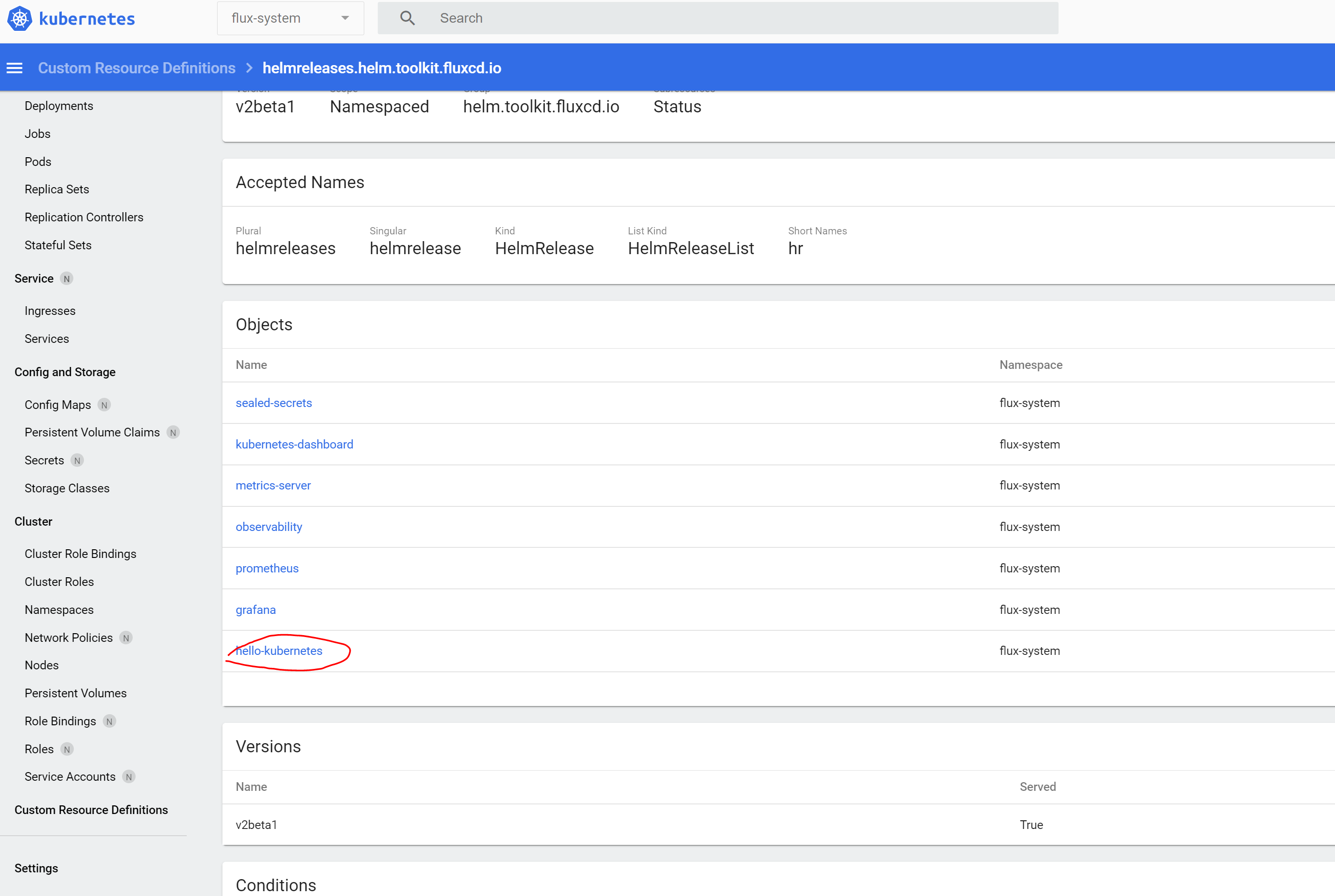Viewport: 1335px width, 896px height.
Task: Click the N badge next to Service
Action: pyautogui.click(x=67, y=279)
